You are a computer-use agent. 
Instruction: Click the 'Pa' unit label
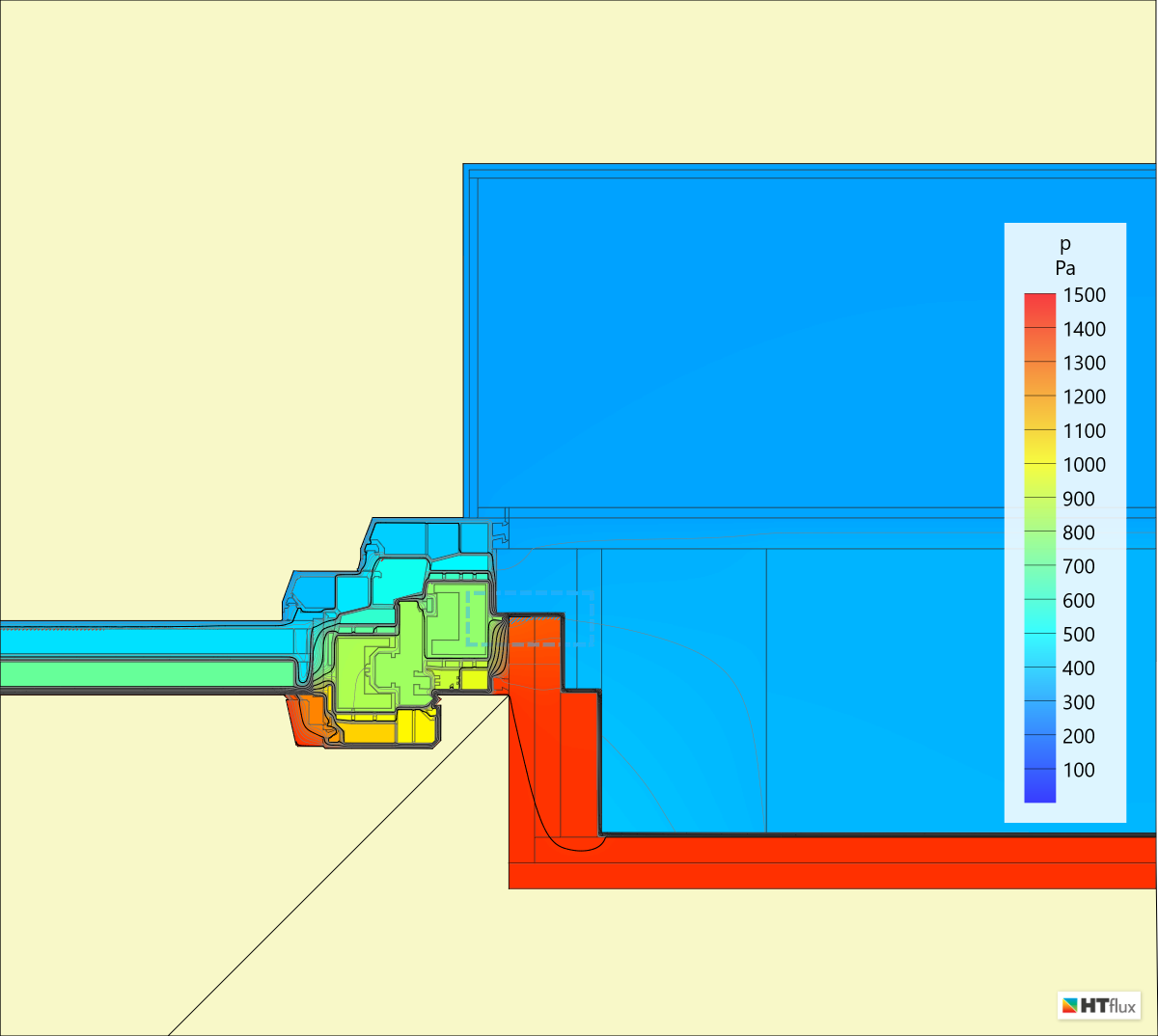pyautogui.click(x=1064, y=268)
